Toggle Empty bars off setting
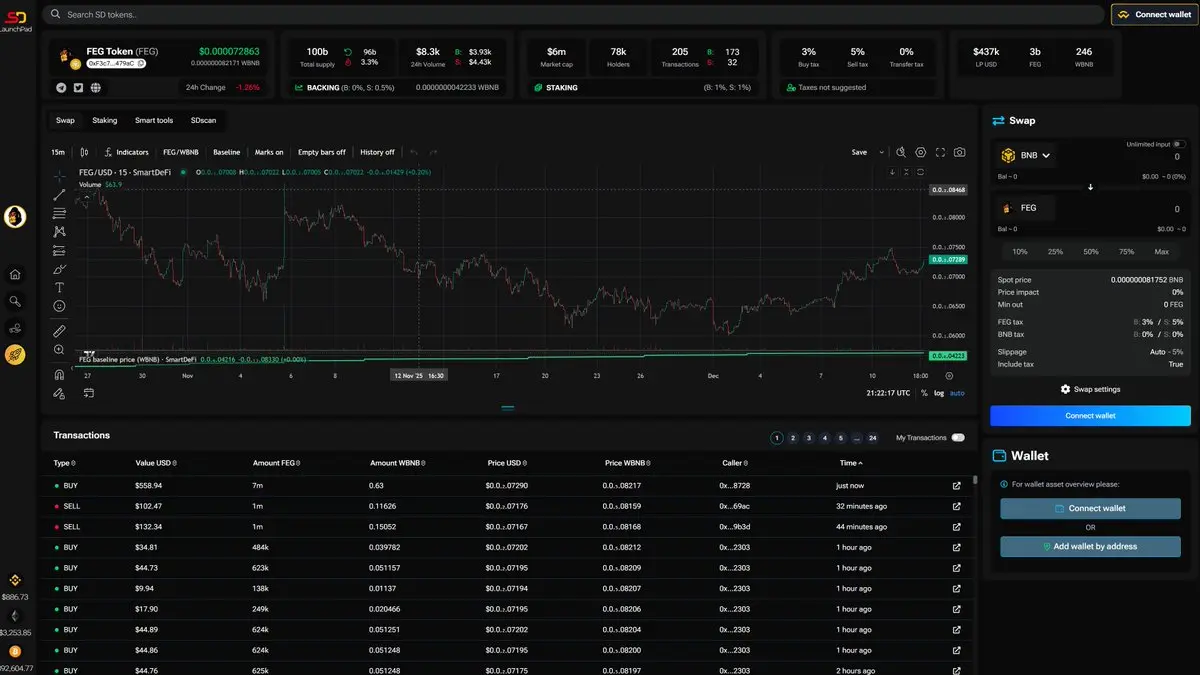 pyautogui.click(x=321, y=152)
